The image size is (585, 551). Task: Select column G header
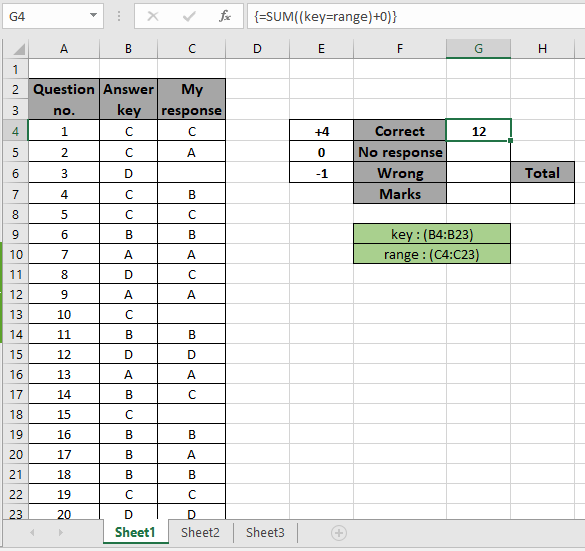pos(478,49)
